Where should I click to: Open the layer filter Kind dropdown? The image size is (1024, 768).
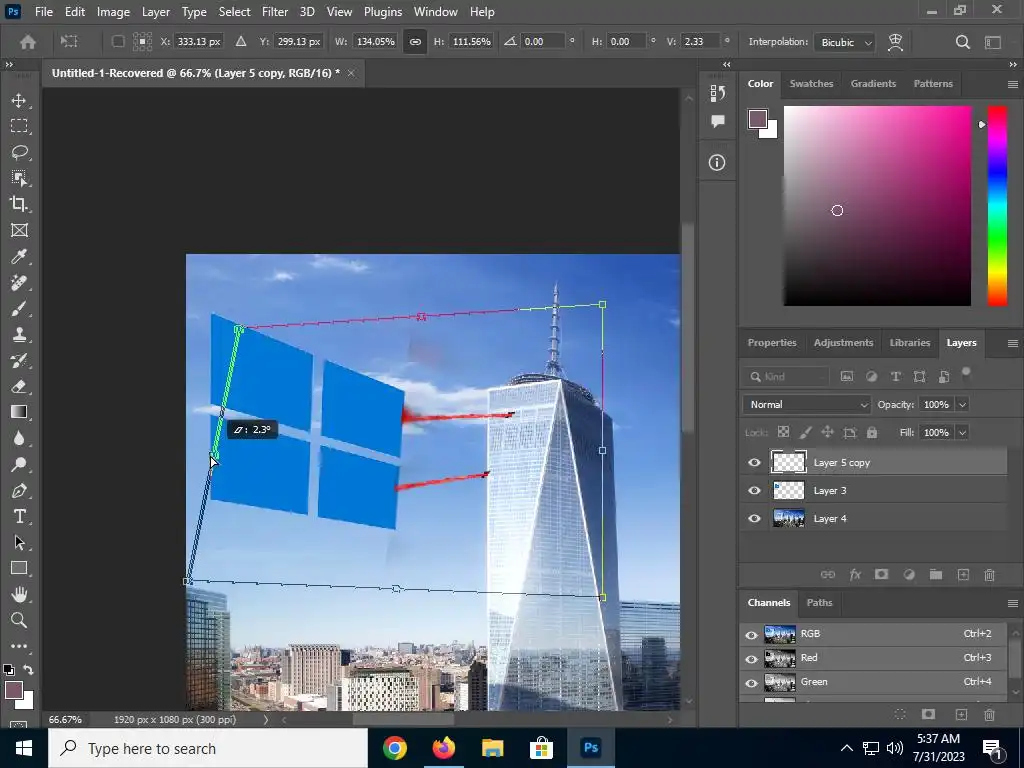[x=786, y=377]
